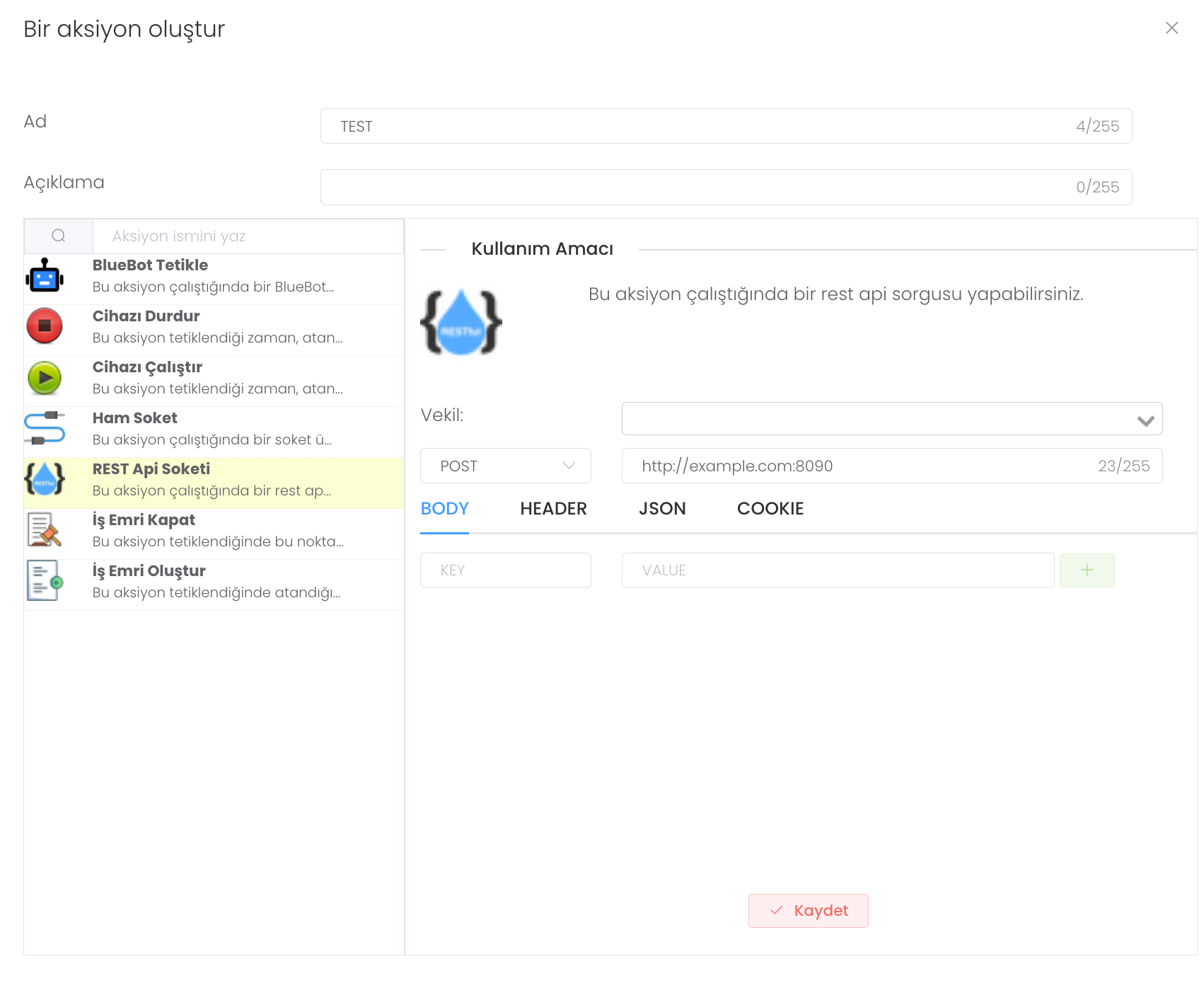Add key-value pair with green plus button
This screenshot has width=1204, height=988.
(1087, 570)
